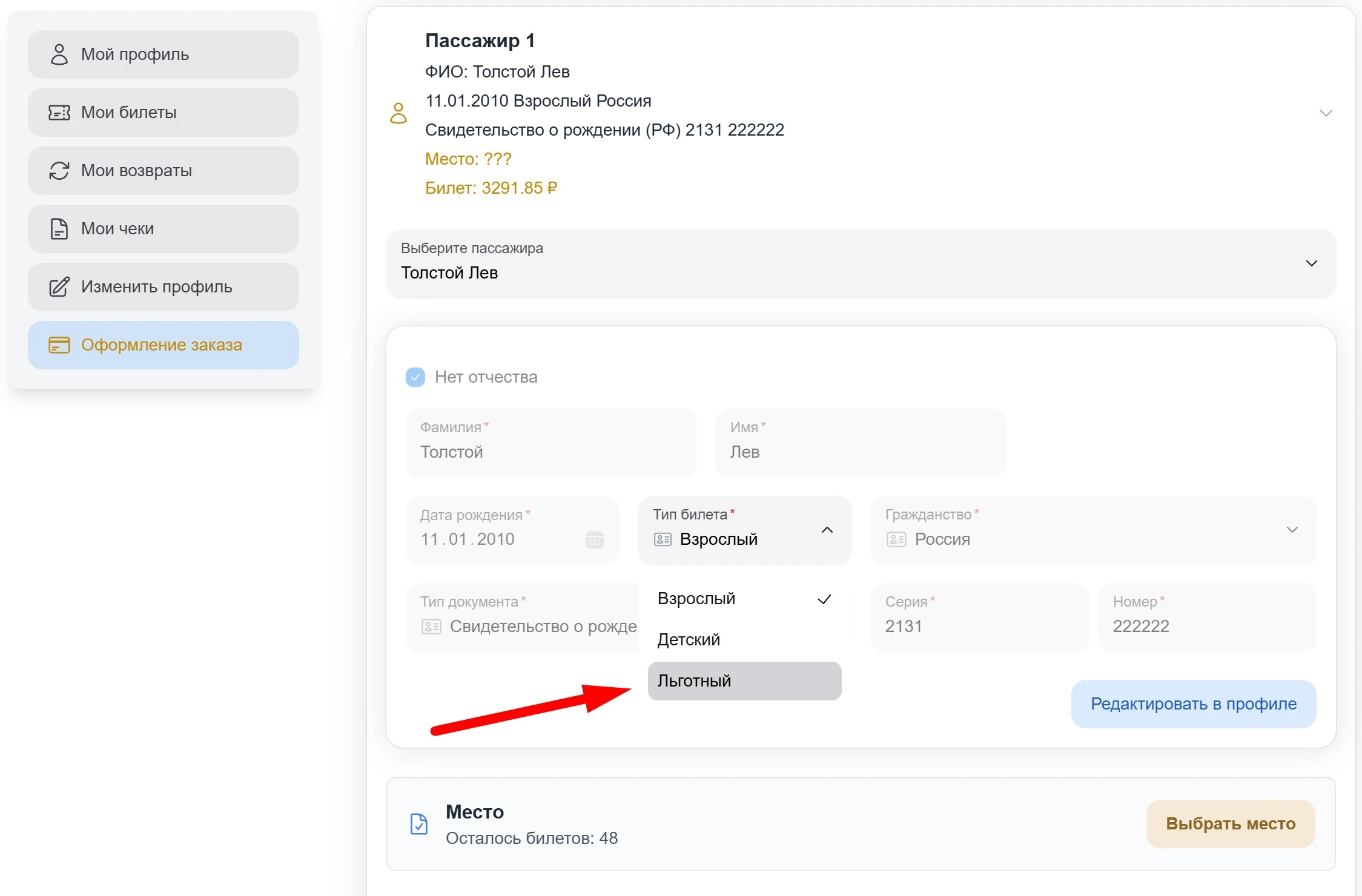
Task: Click the refresh icon beside Мои возвраты
Action: 59,171
